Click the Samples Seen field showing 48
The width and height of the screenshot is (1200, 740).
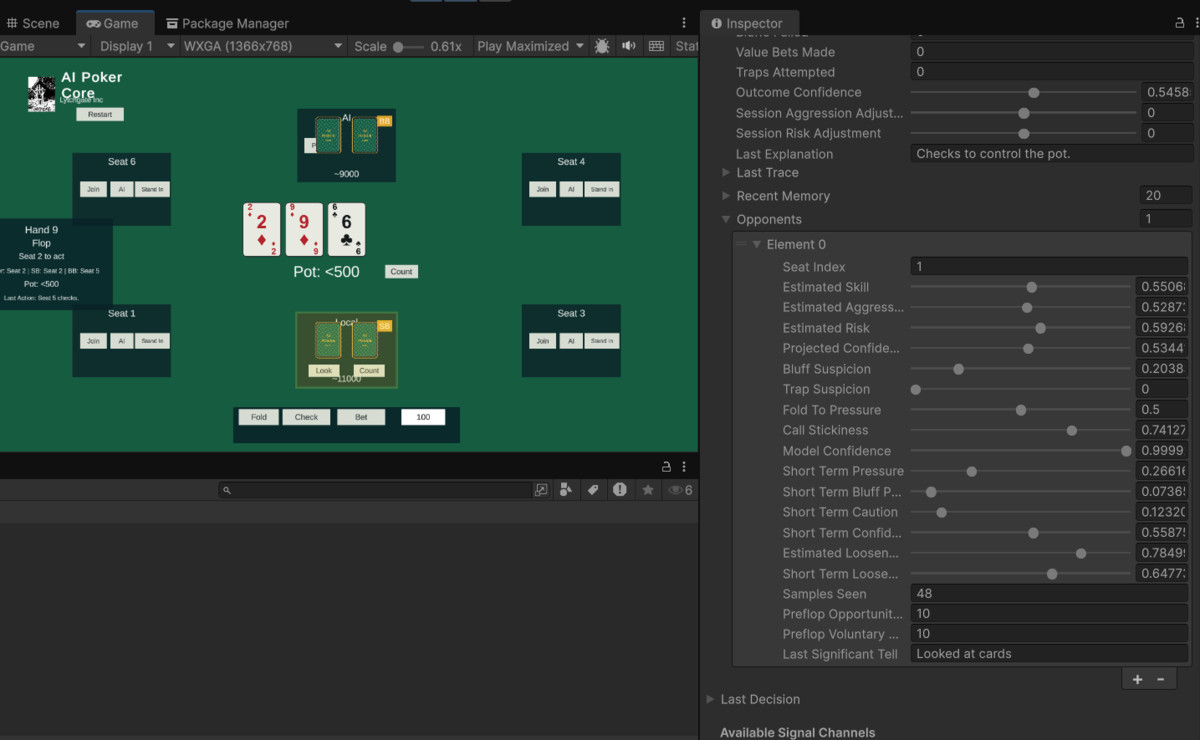pos(1049,594)
